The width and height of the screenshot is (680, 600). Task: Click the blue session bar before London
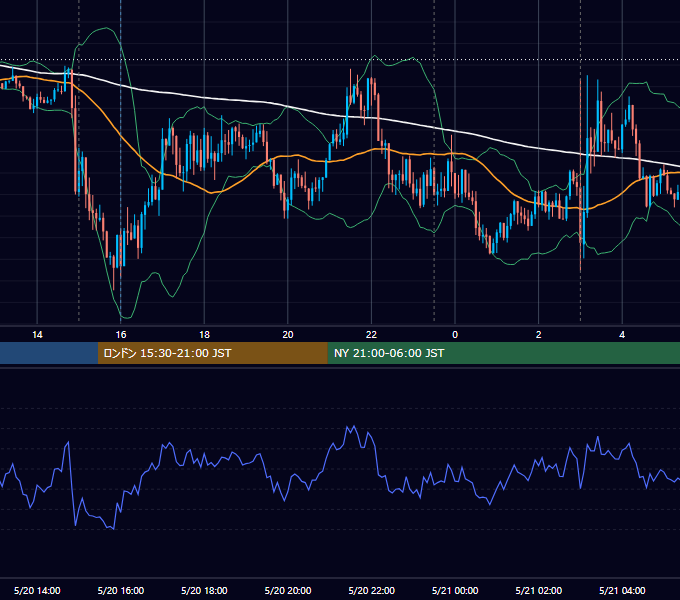[49, 353]
